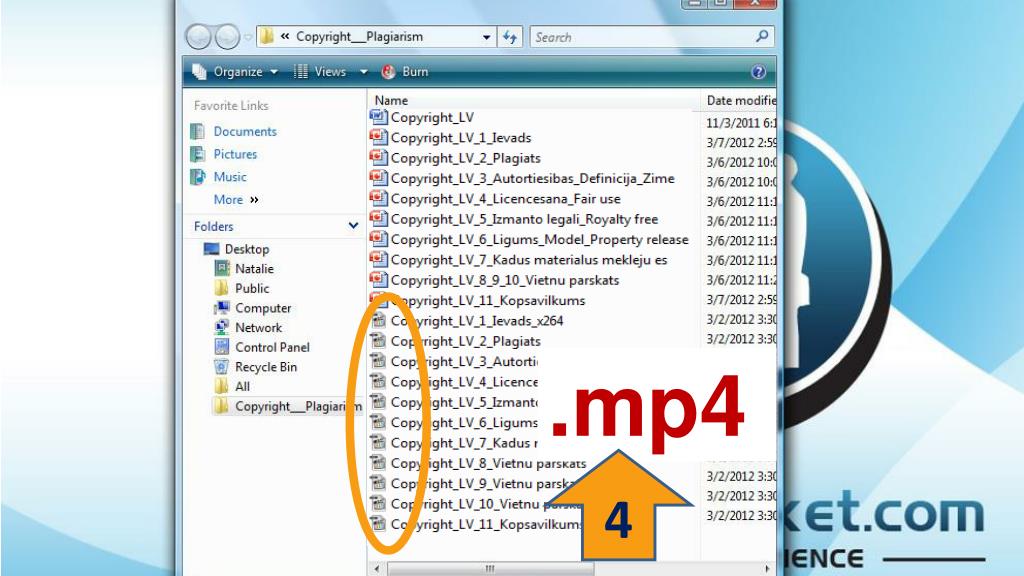Viewport: 1024px width, 576px height.
Task: Click PowerPoint icon of Copyright_LV_1_Ievads
Action: (379, 137)
